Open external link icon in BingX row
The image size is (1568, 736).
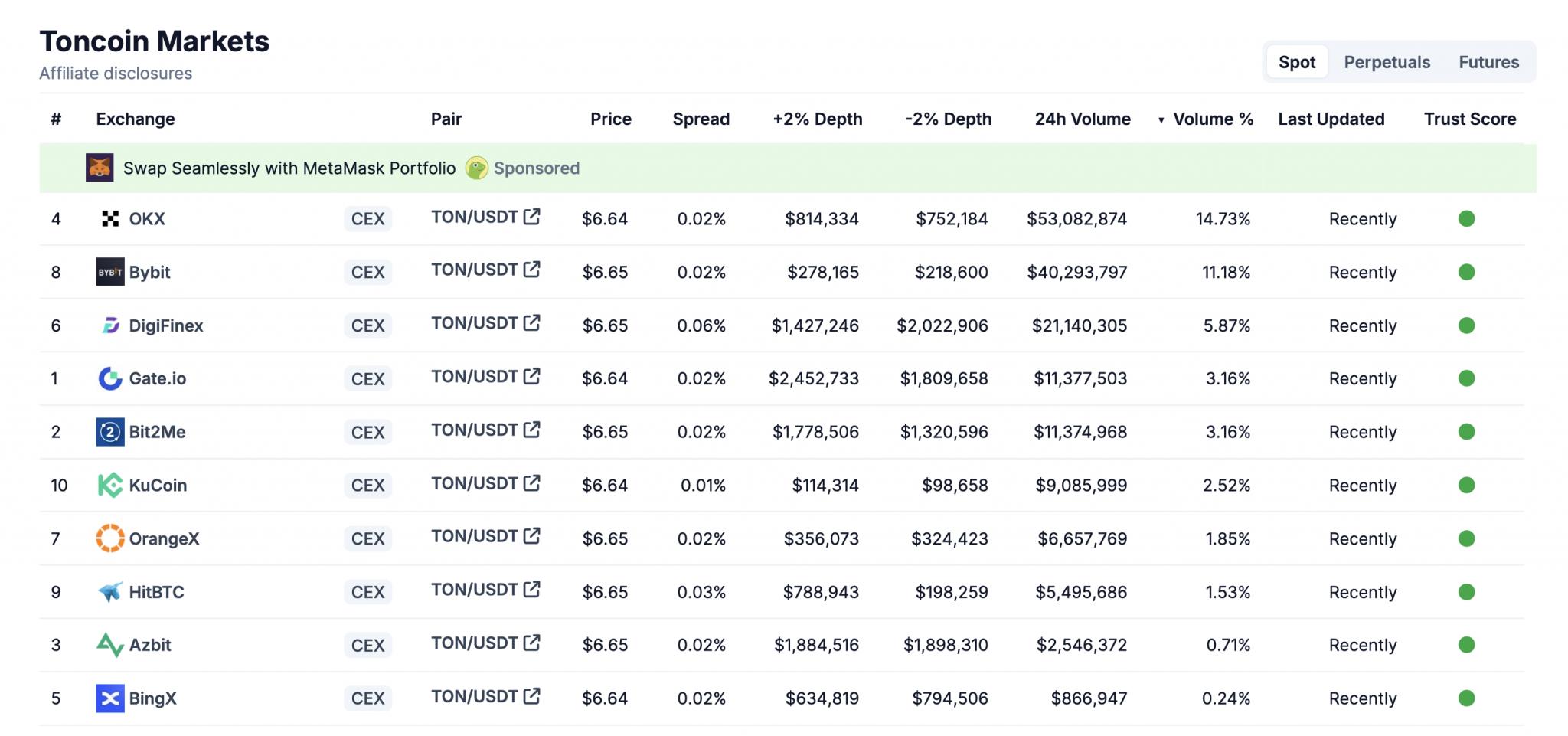click(x=532, y=696)
